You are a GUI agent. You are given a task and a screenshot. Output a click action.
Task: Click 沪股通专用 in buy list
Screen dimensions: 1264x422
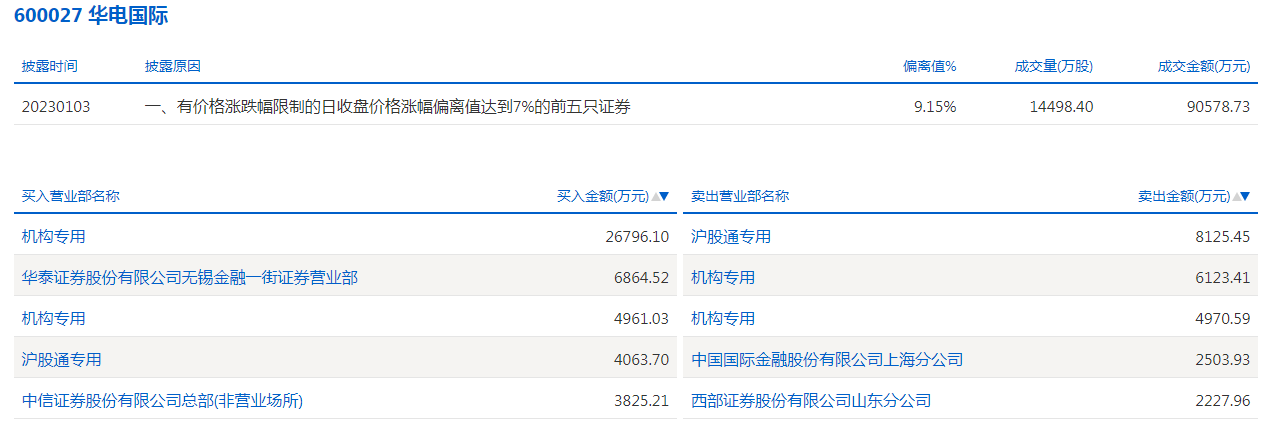coord(61,360)
